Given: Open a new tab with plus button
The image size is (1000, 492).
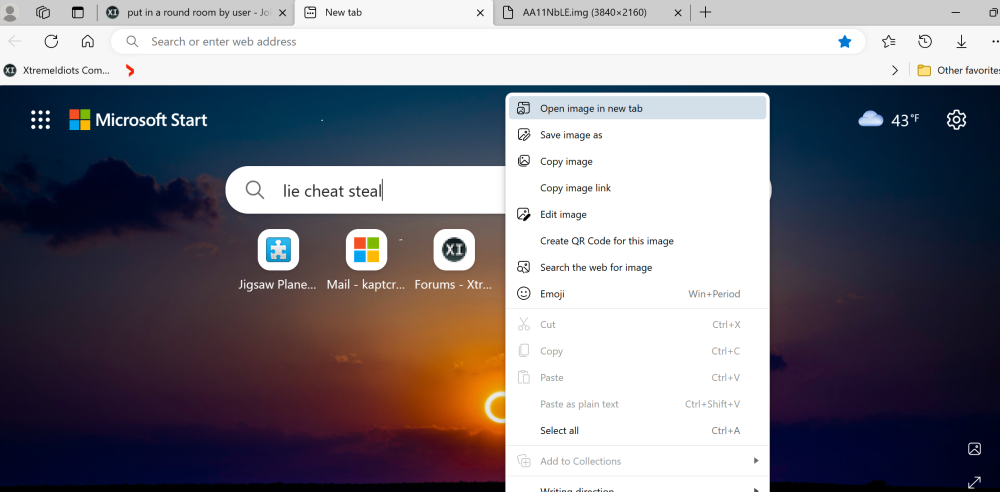Looking at the screenshot, I should (706, 12).
